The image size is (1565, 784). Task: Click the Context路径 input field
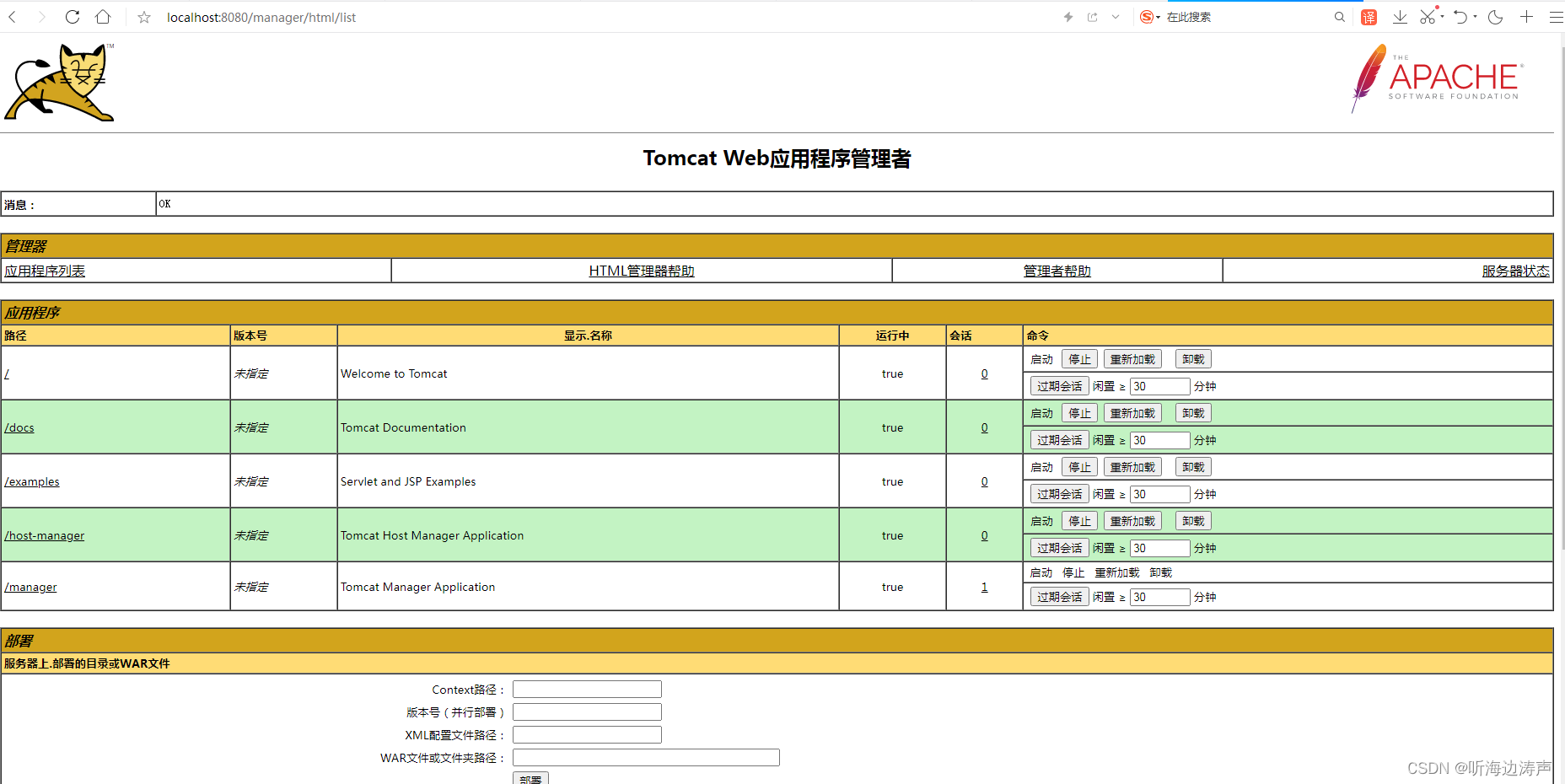(587, 690)
